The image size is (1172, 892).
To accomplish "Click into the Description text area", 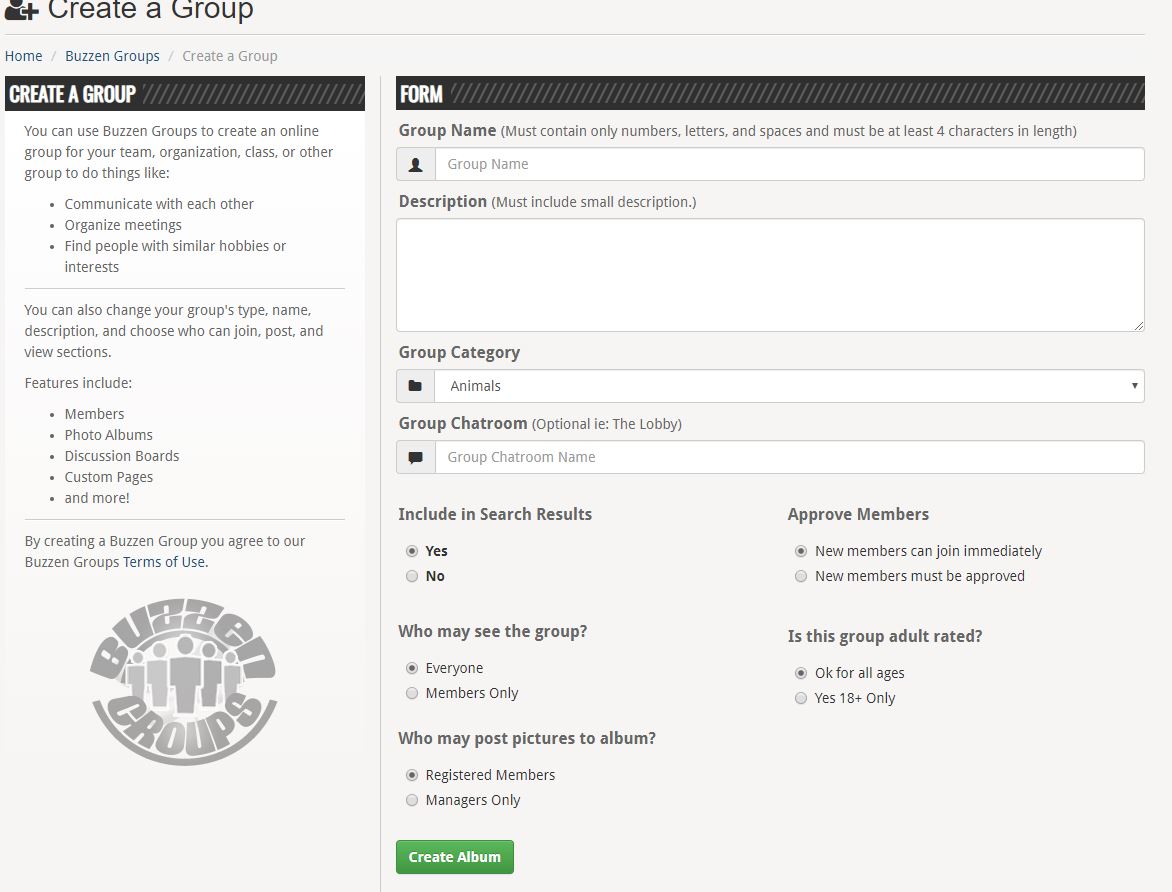I will [x=770, y=275].
